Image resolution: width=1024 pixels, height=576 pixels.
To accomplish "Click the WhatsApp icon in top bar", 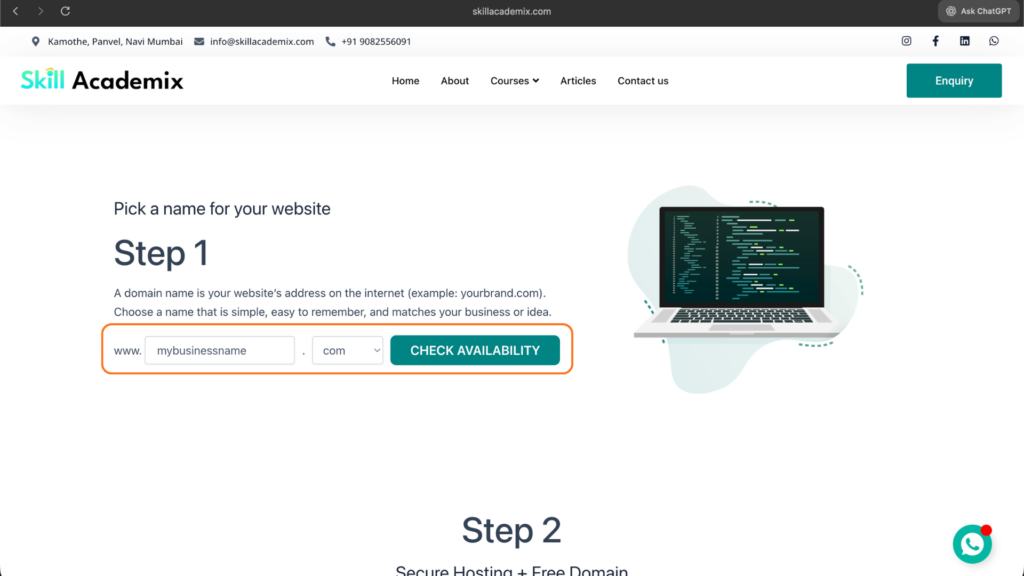I will click(994, 41).
